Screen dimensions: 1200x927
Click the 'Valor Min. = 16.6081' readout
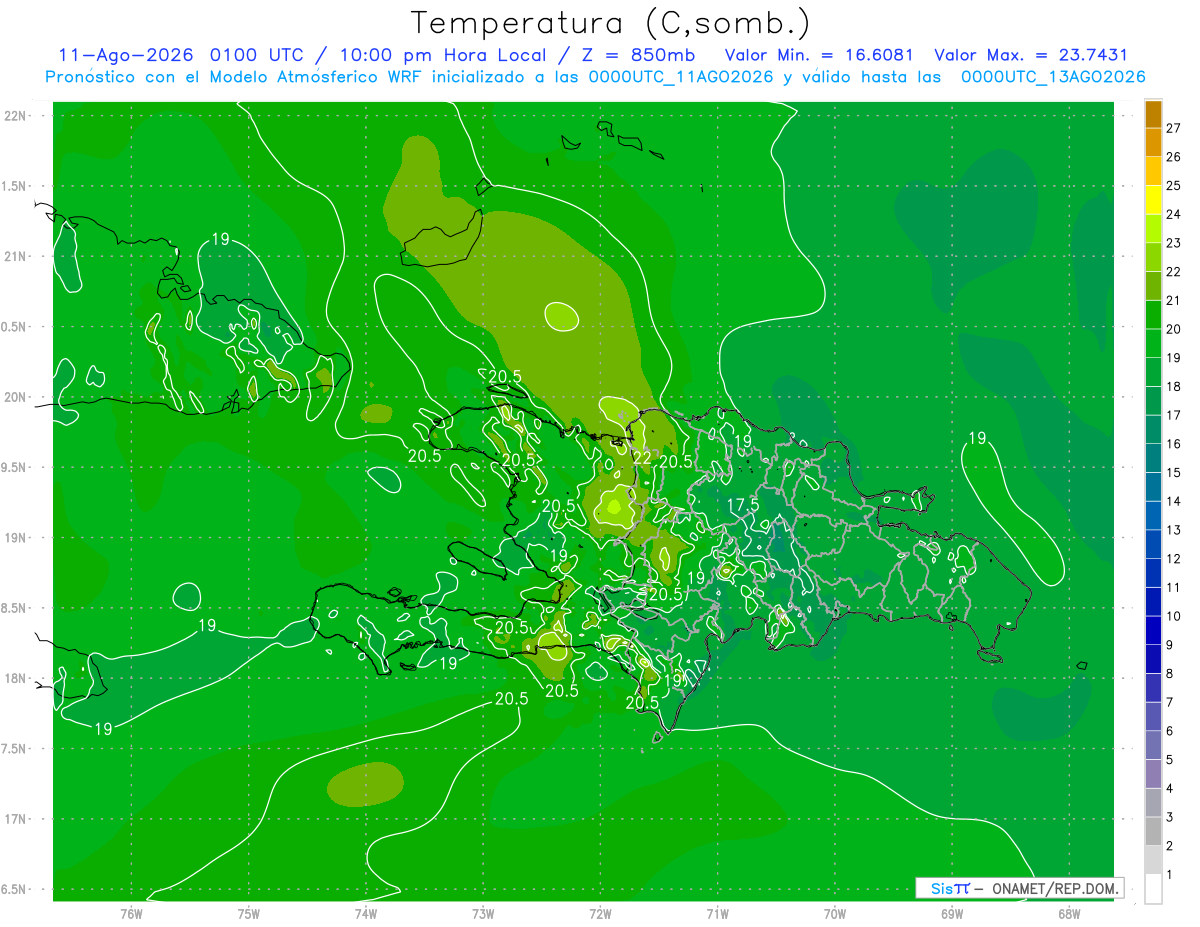click(x=819, y=55)
